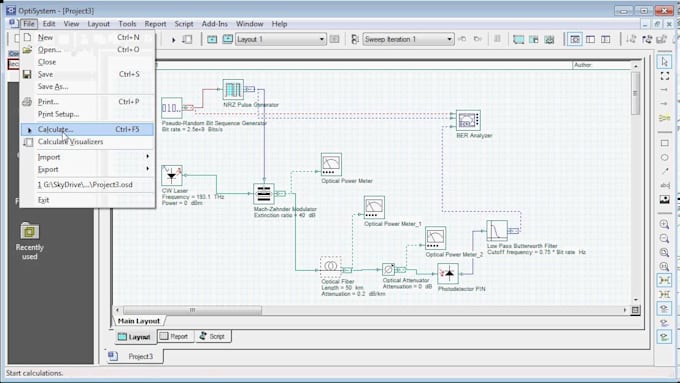Choose Print Setup... menu entry

pos(87,114)
